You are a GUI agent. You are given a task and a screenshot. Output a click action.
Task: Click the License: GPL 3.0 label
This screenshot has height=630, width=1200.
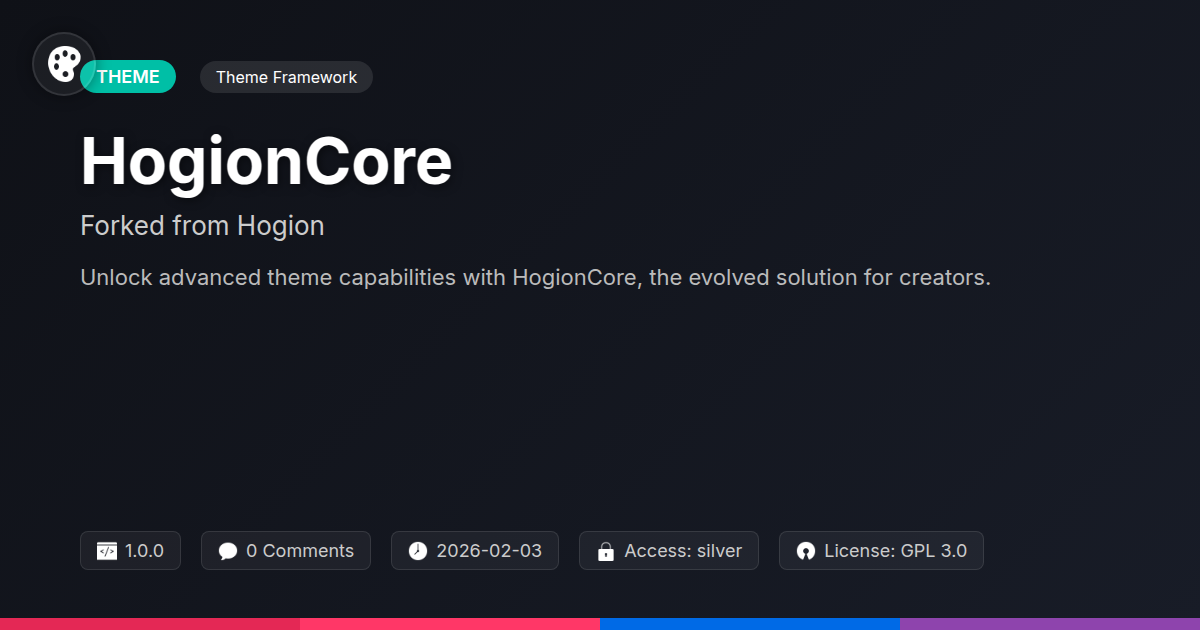(x=895, y=551)
